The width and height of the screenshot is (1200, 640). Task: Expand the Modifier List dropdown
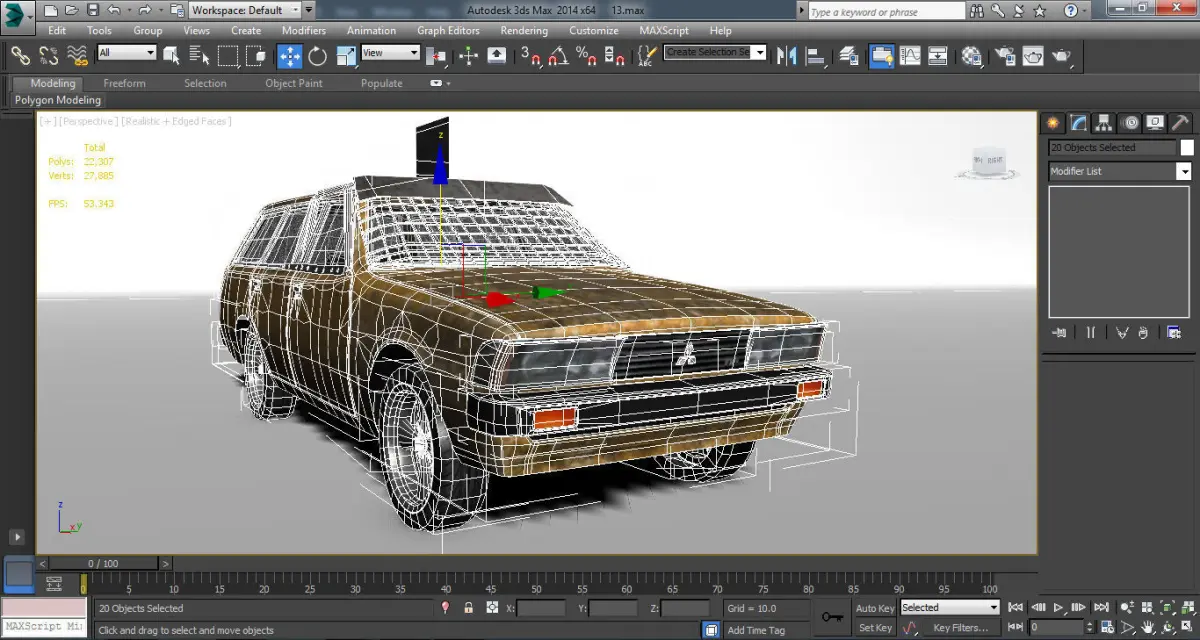[1183, 172]
